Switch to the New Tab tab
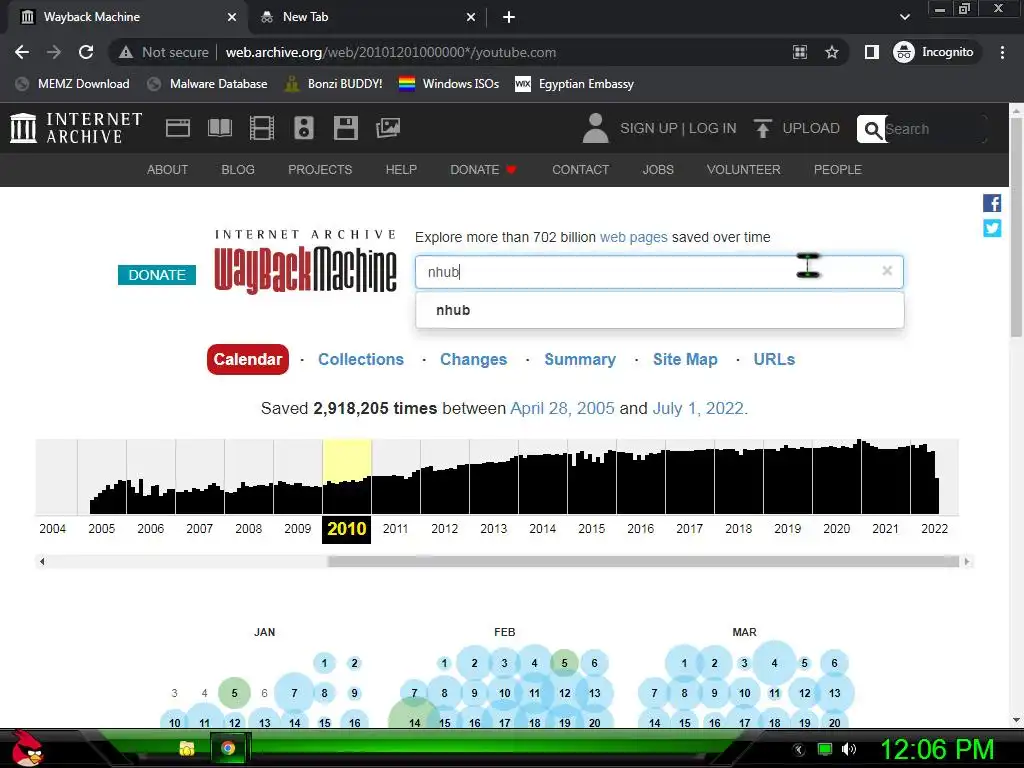Viewport: 1024px width, 768px height. click(367, 18)
